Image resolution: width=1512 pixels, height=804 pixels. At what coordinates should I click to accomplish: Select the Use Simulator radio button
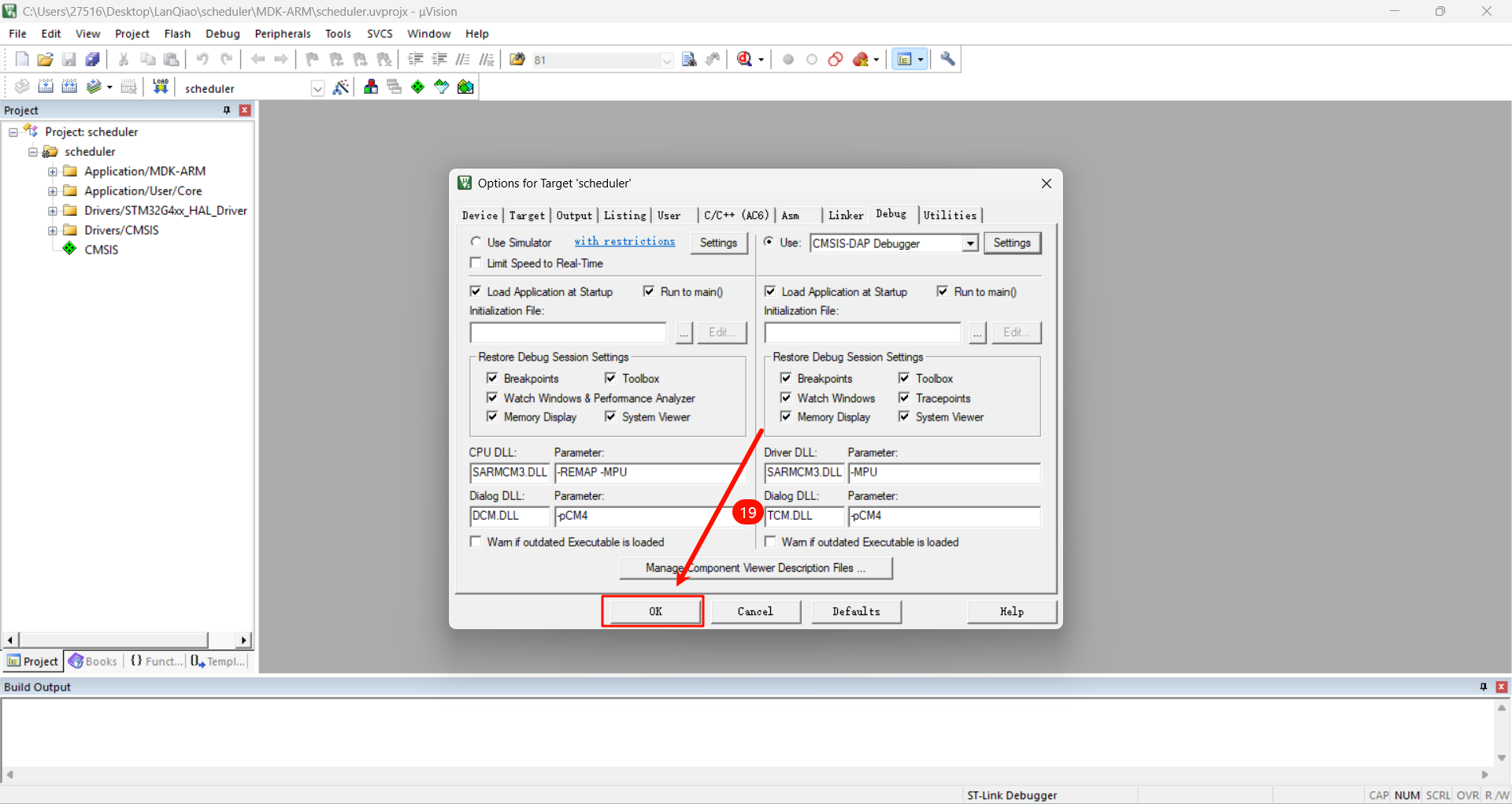[x=476, y=243]
